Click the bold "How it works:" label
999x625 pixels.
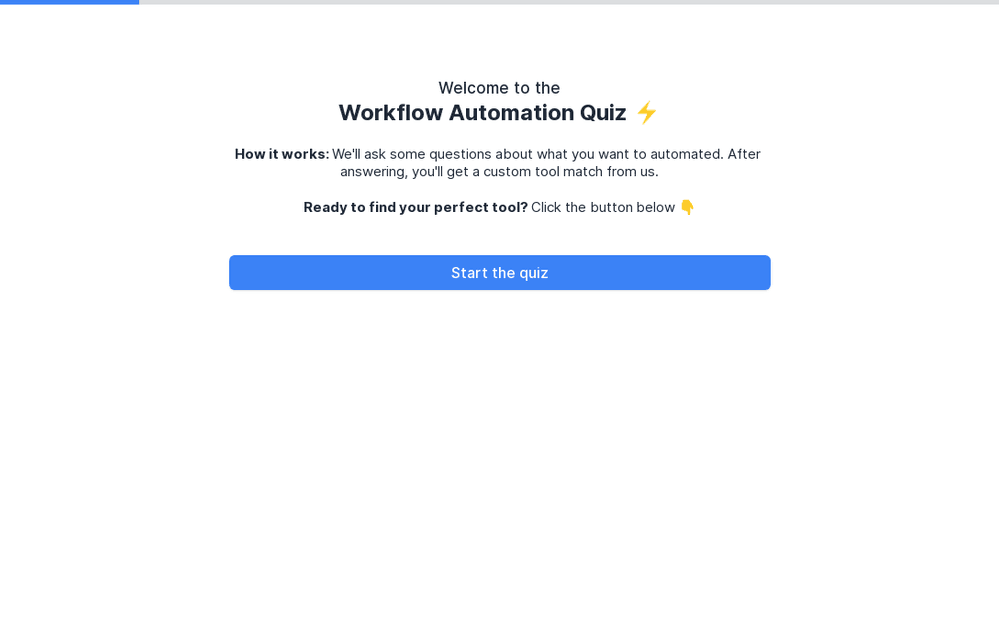281,154
